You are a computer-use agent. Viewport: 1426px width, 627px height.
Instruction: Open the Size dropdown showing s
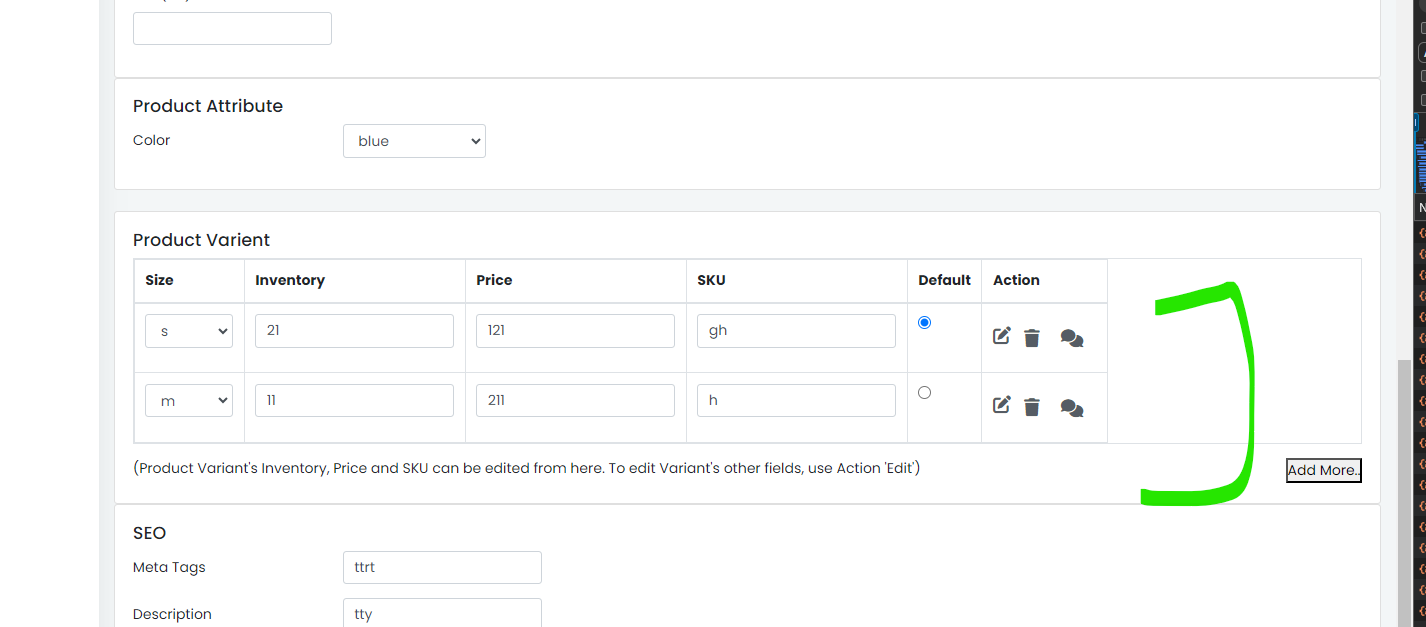pyautogui.click(x=189, y=331)
